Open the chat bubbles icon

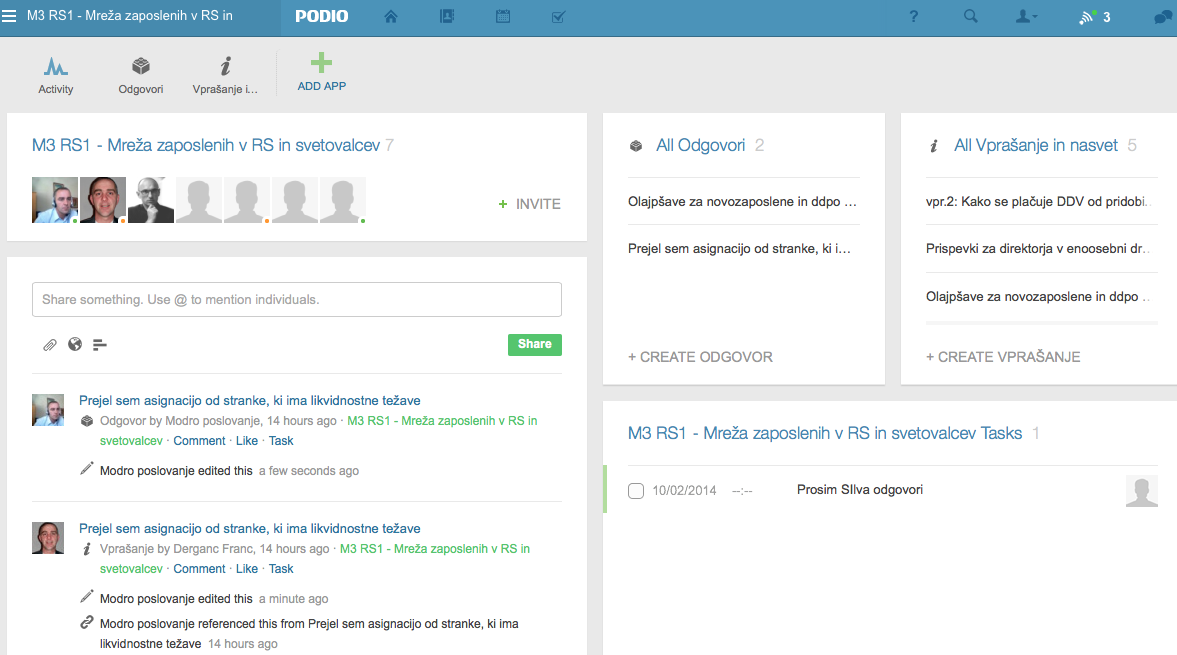[x=1162, y=17]
